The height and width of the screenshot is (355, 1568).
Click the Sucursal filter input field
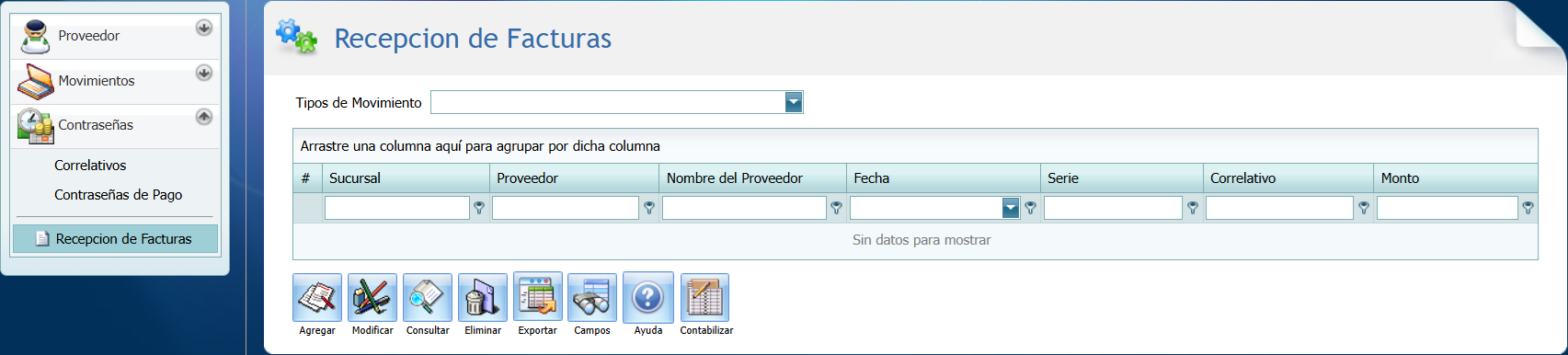pyautogui.click(x=397, y=209)
